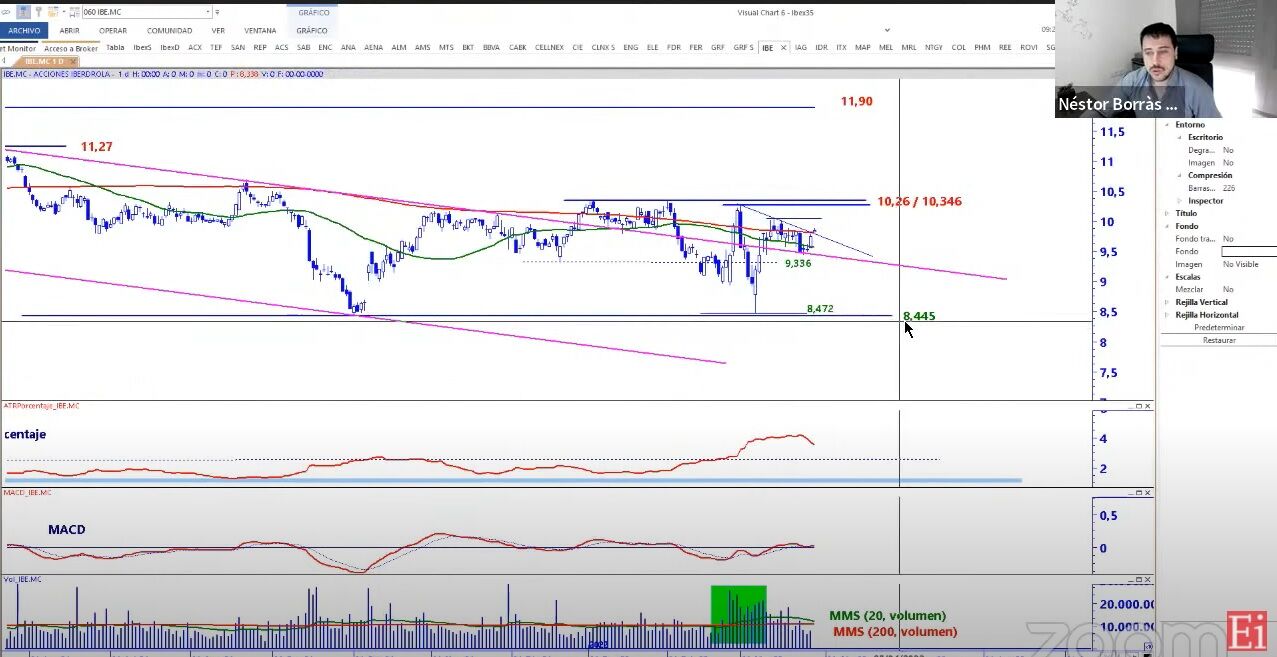Switch to the CELLNEX chart tab

point(549,47)
